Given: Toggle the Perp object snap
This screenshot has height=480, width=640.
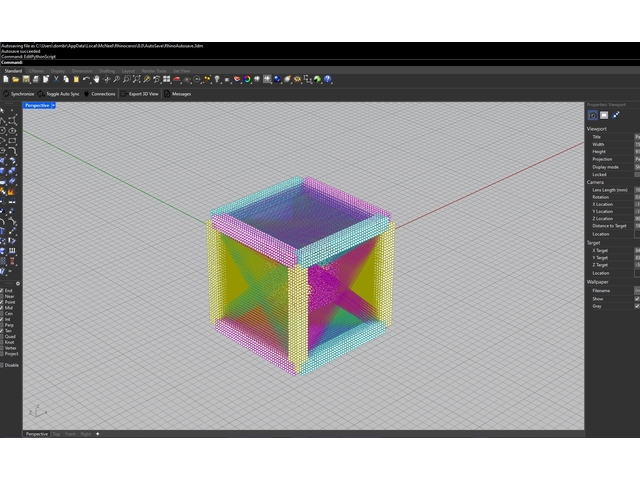Looking at the screenshot, I should click(x=2, y=325).
